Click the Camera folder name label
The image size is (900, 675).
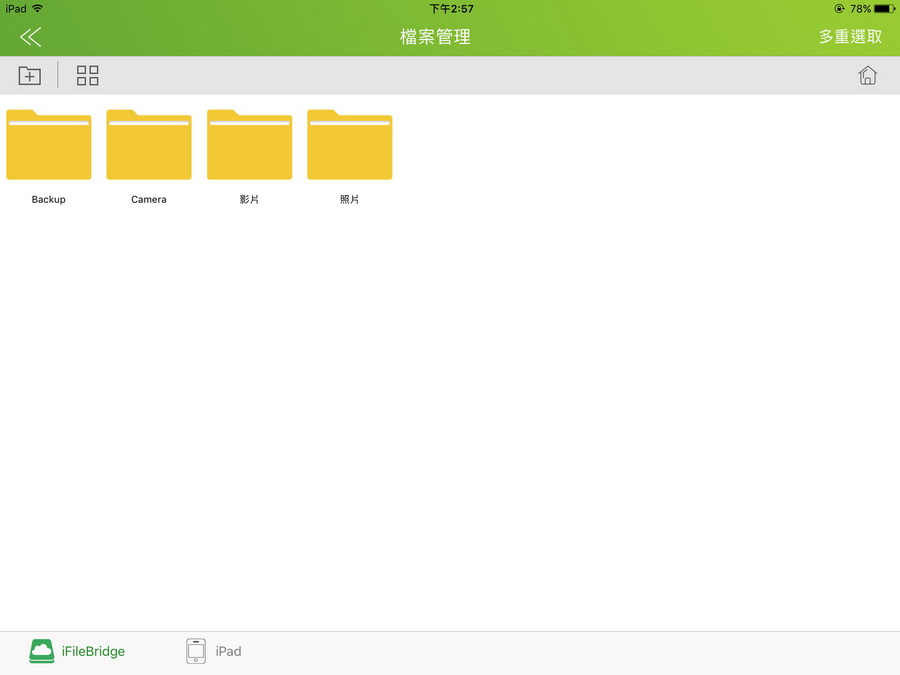149,199
